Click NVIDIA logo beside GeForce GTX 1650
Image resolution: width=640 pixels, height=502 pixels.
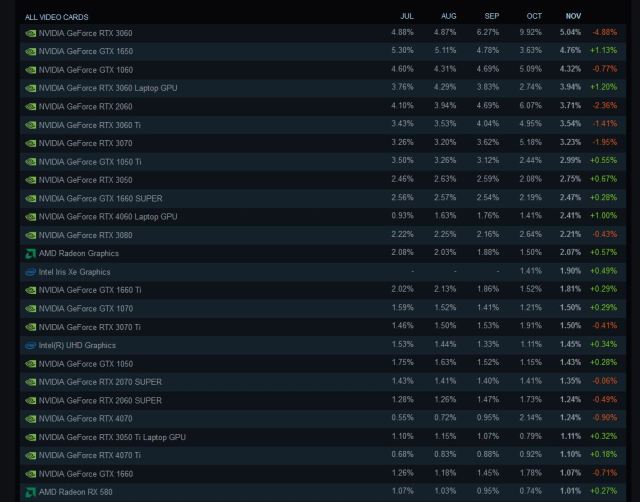click(x=31, y=51)
